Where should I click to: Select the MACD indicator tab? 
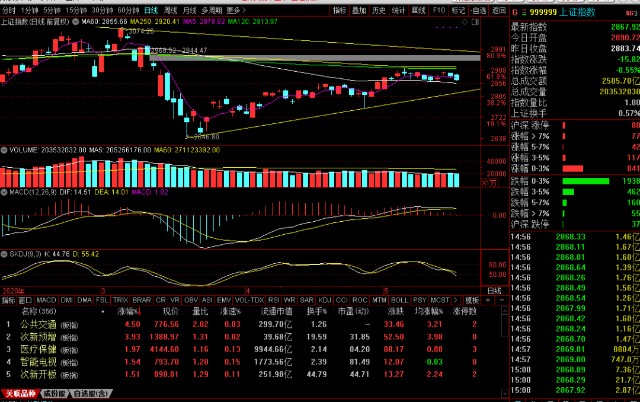[46, 300]
